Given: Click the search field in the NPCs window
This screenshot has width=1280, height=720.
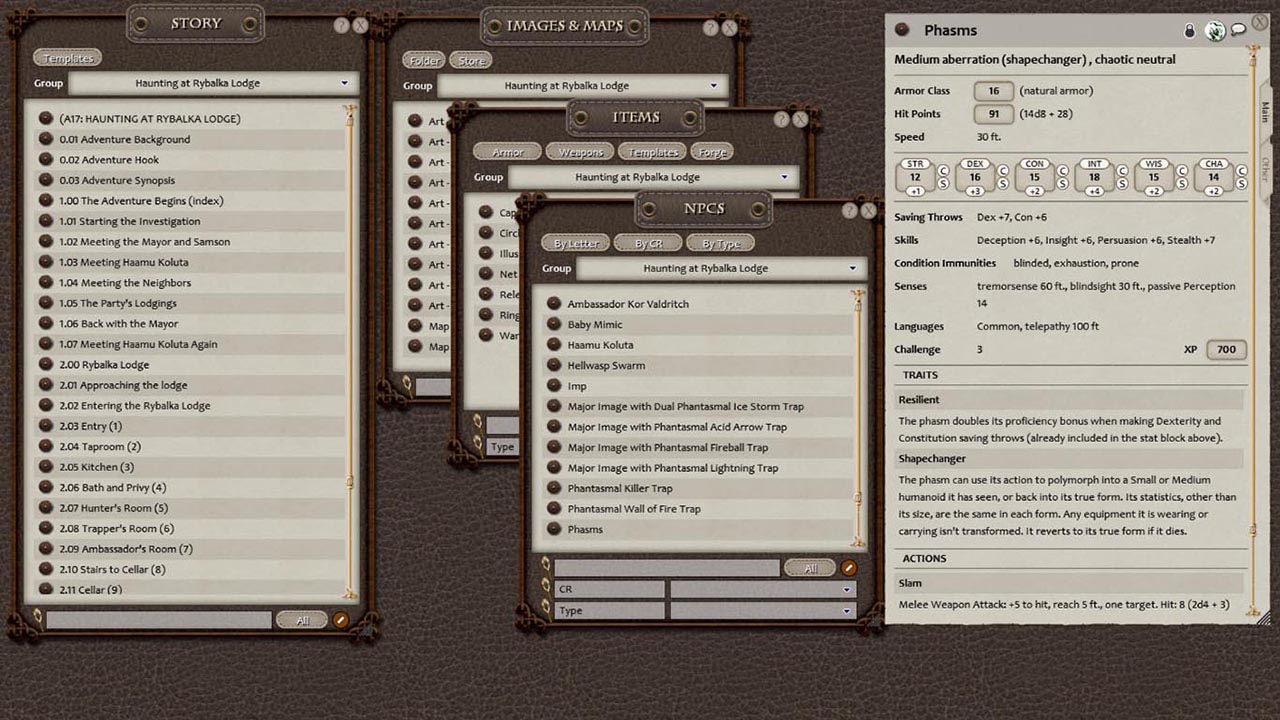Looking at the screenshot, I should click(665, 567).
